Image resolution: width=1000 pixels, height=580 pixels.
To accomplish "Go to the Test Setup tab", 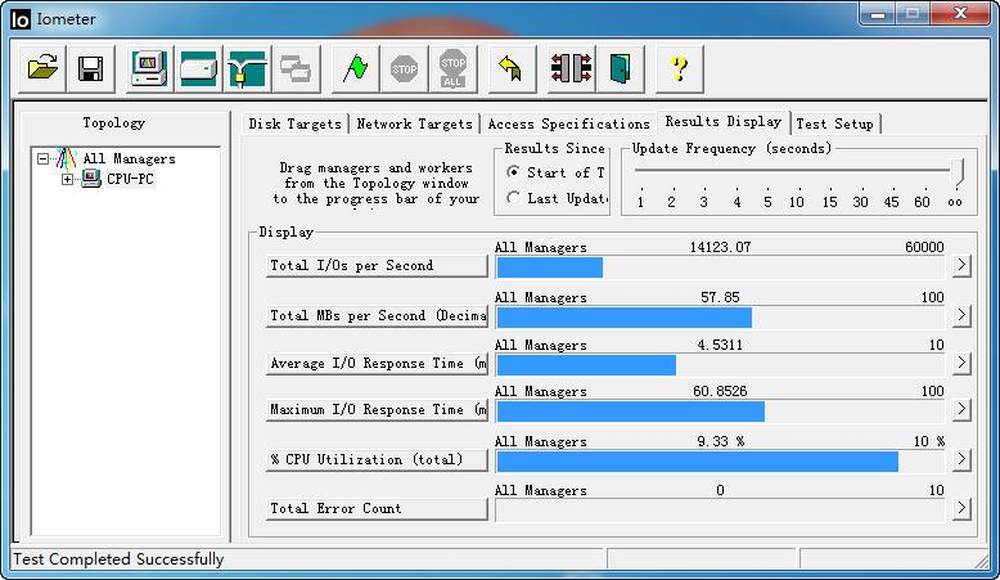I will 835,124.
